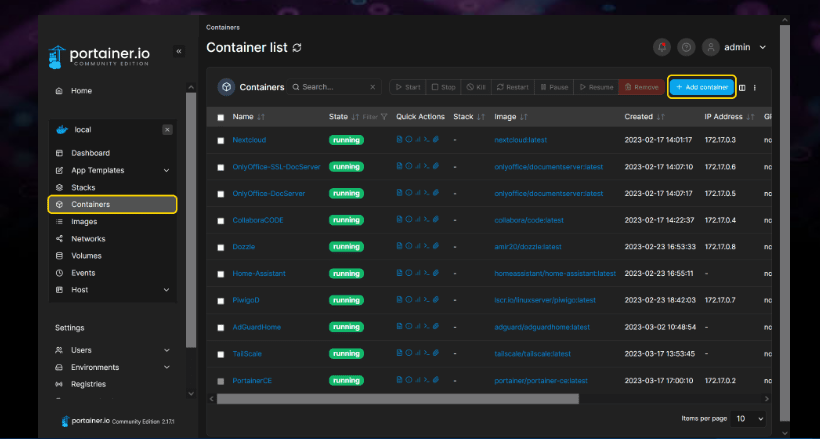Sort by Image using its sort arrows

[x=523, y=117]
